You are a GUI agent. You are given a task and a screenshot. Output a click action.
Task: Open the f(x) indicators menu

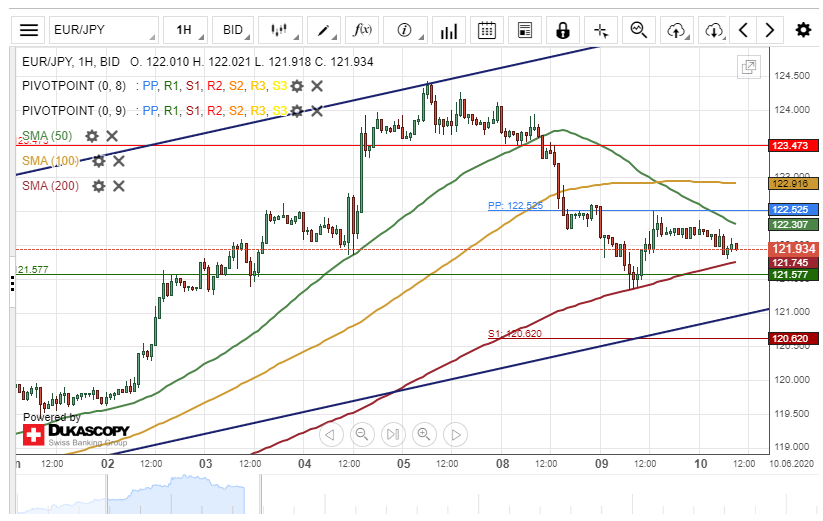(363, 30)
